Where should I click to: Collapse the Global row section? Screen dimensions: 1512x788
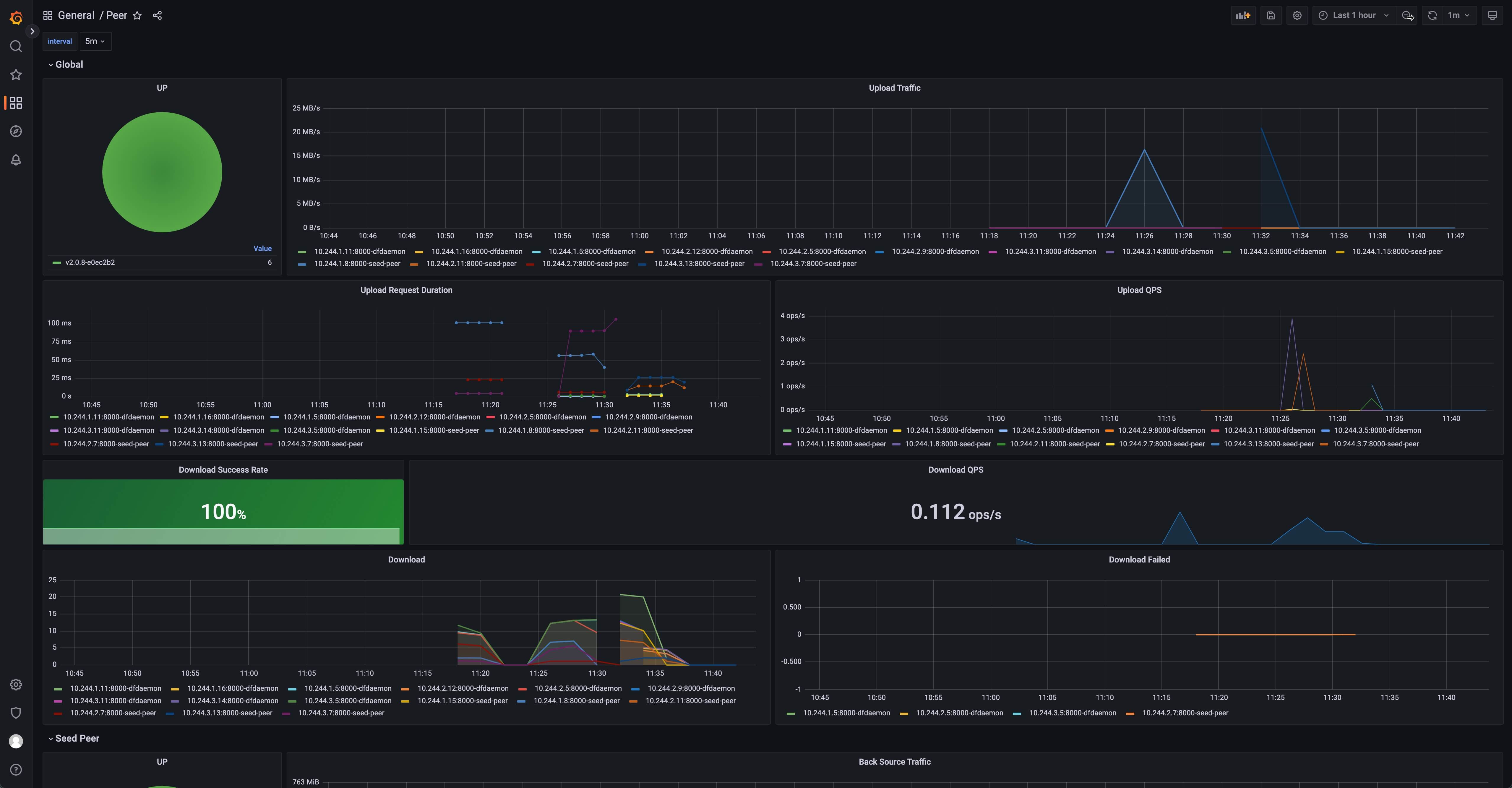point(68,65)
